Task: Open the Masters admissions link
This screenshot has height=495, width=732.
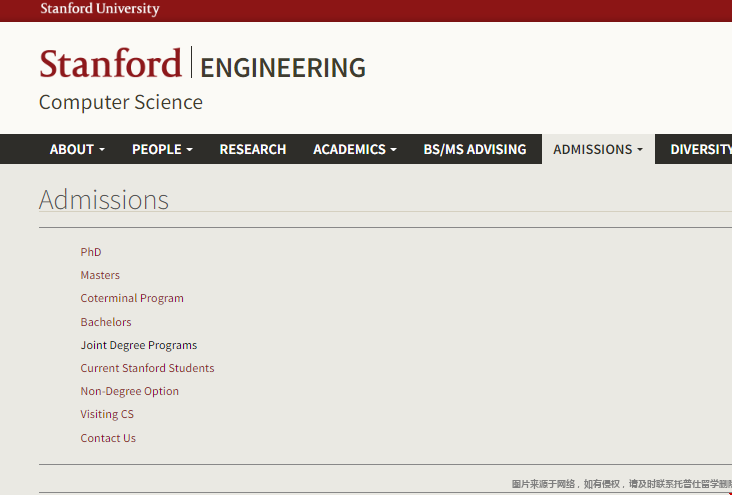Action: point(100,275)
